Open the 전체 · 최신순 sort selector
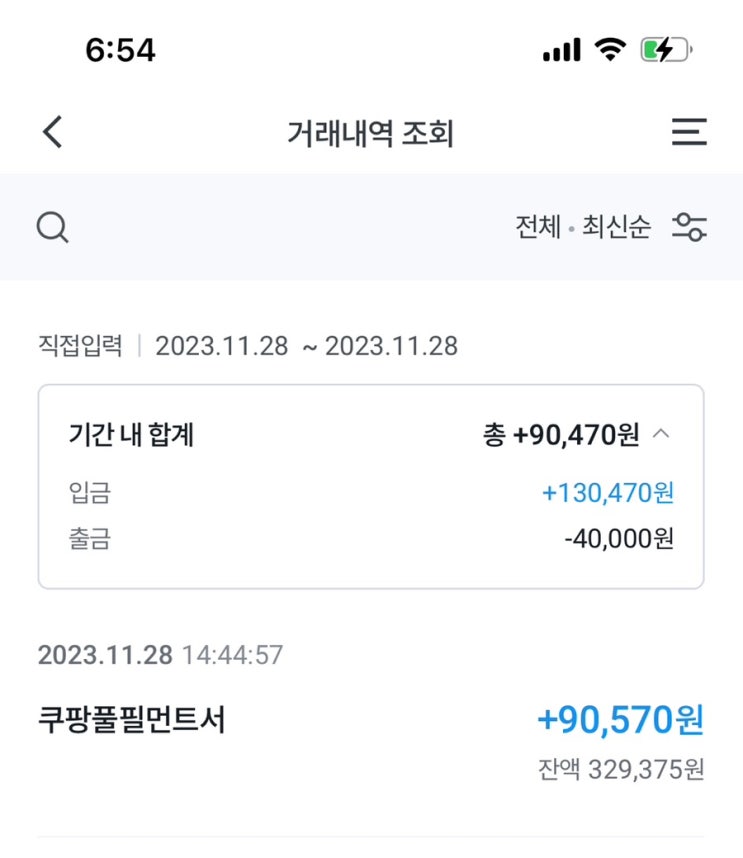Image resolution: width=743 pixels, height=858 pixels. tap(583, 227)
